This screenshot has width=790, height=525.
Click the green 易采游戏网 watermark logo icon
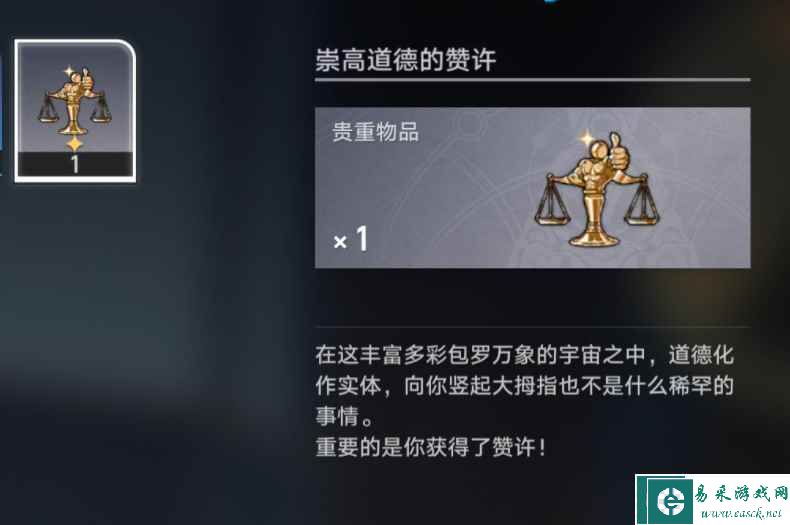click(x=670, y=500)
